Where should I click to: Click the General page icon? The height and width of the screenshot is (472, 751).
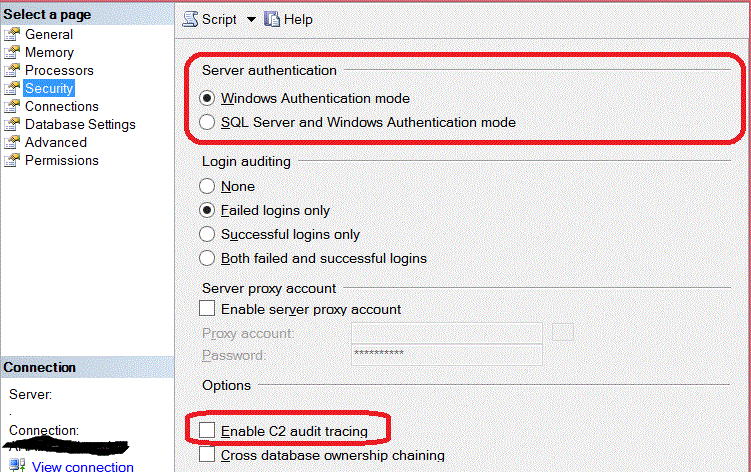12,35
